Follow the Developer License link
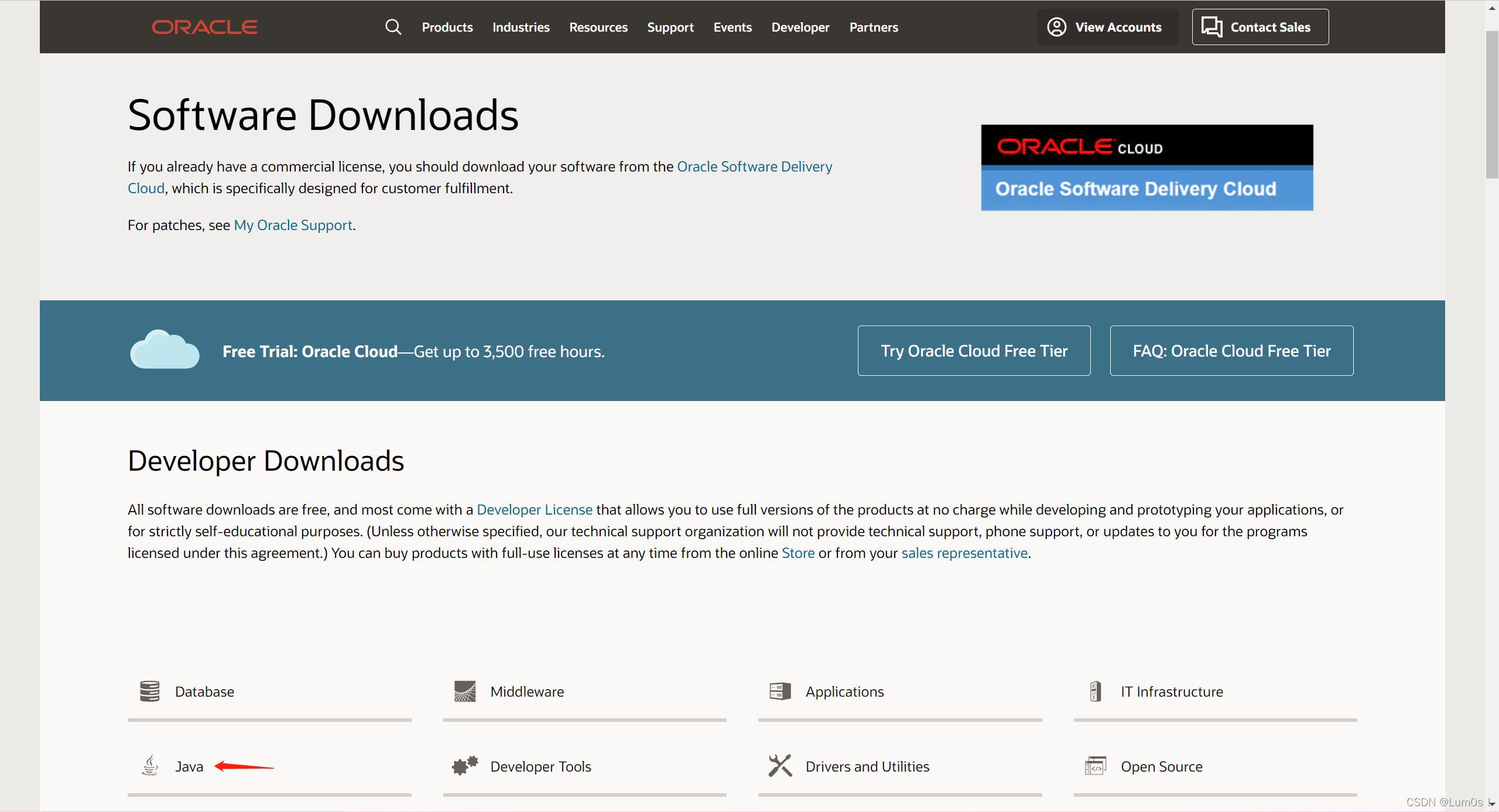 click(x=534, y=510)
